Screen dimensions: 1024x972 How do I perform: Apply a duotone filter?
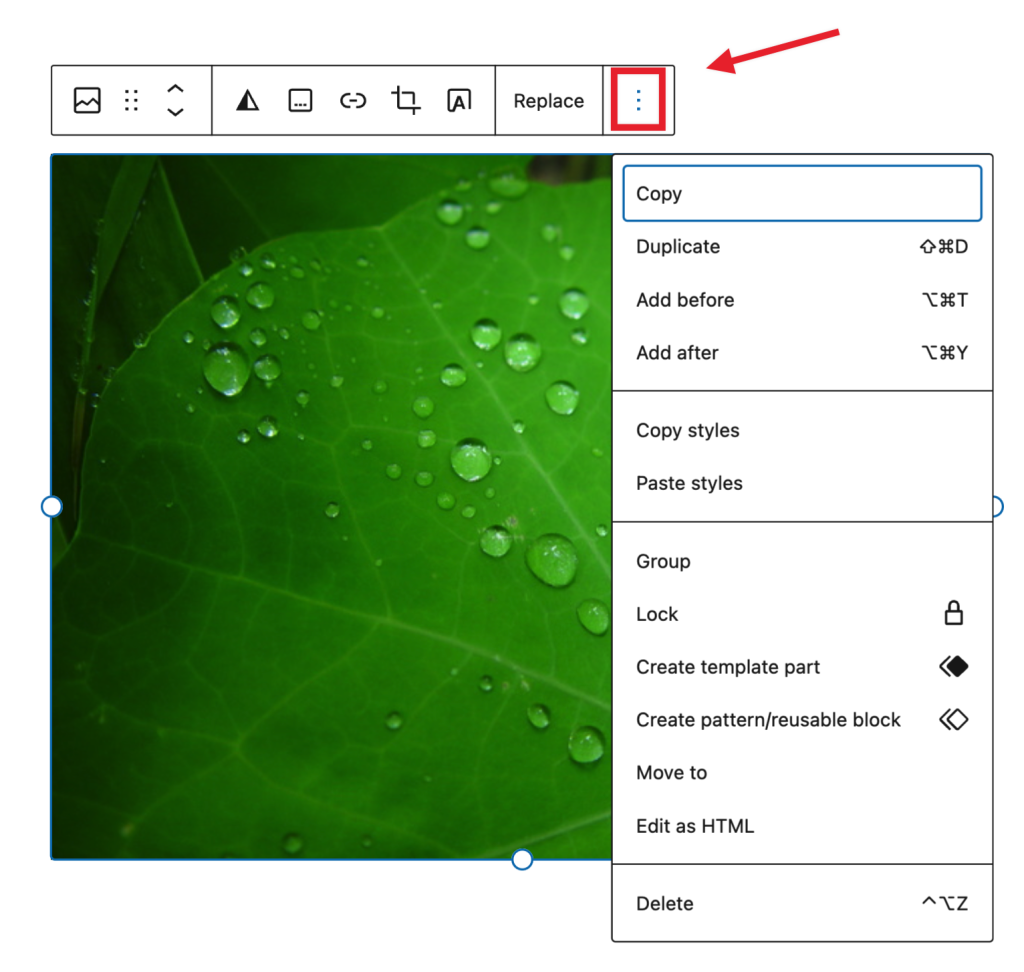pyautogui.click(x=247, y=100)
